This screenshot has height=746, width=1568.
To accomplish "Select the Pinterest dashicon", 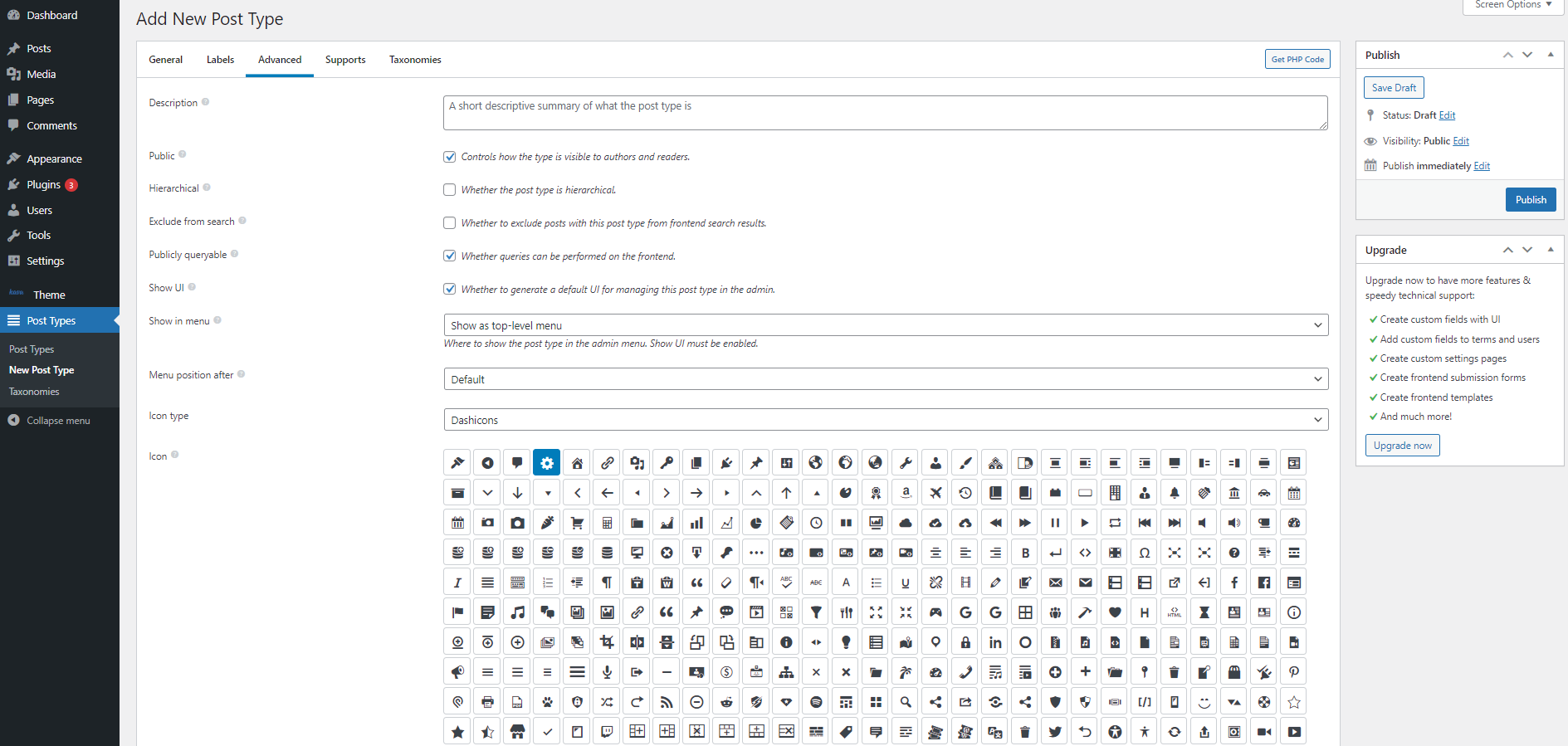I will click(x=1294, y=672).
